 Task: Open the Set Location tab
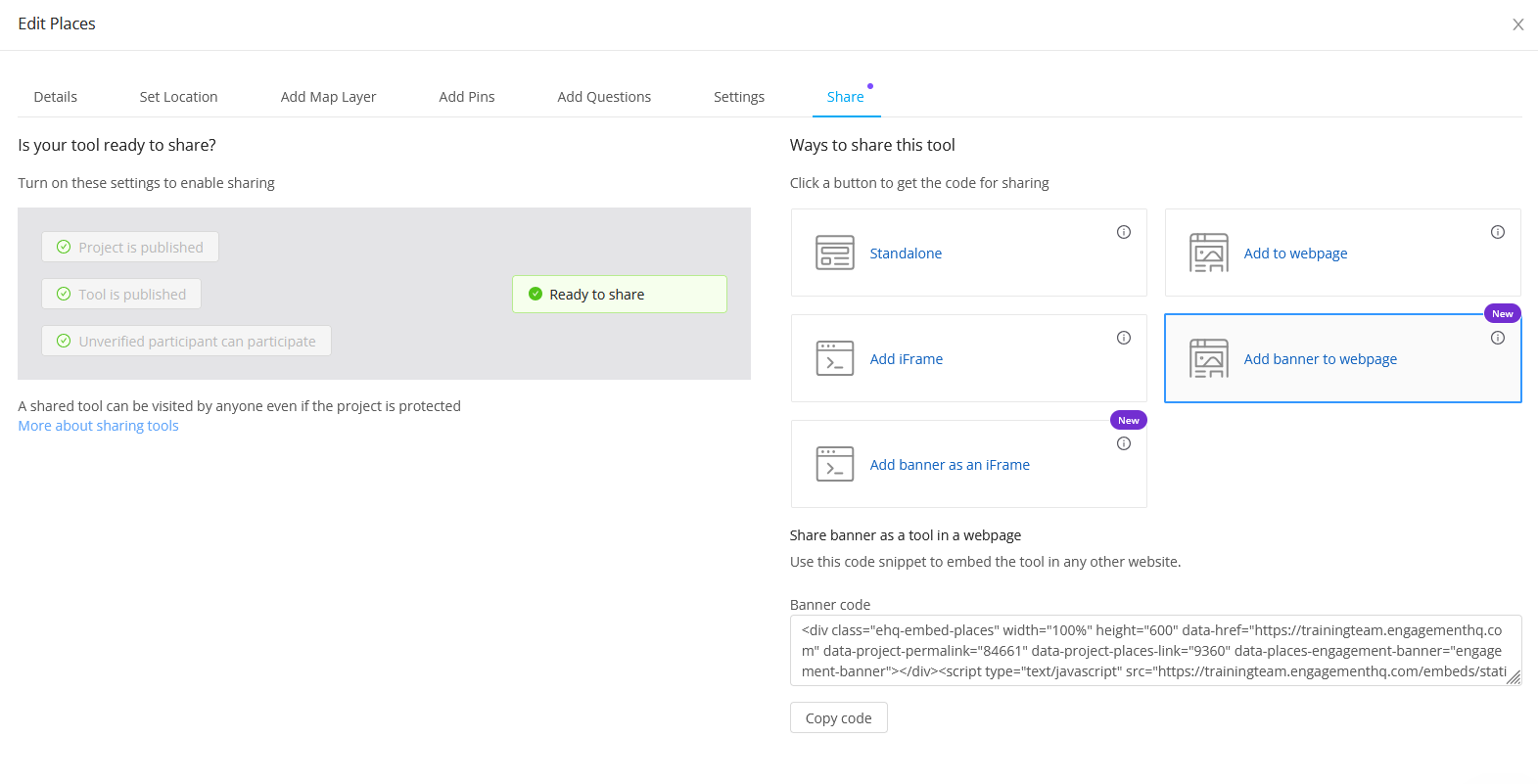coord(179,97)
